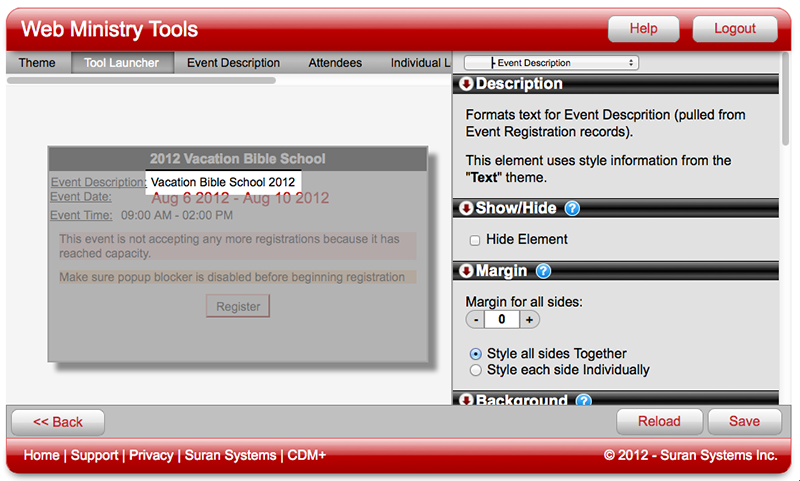
Task: Collapse the Show/Hide section arrow icon
Action: 466,208
